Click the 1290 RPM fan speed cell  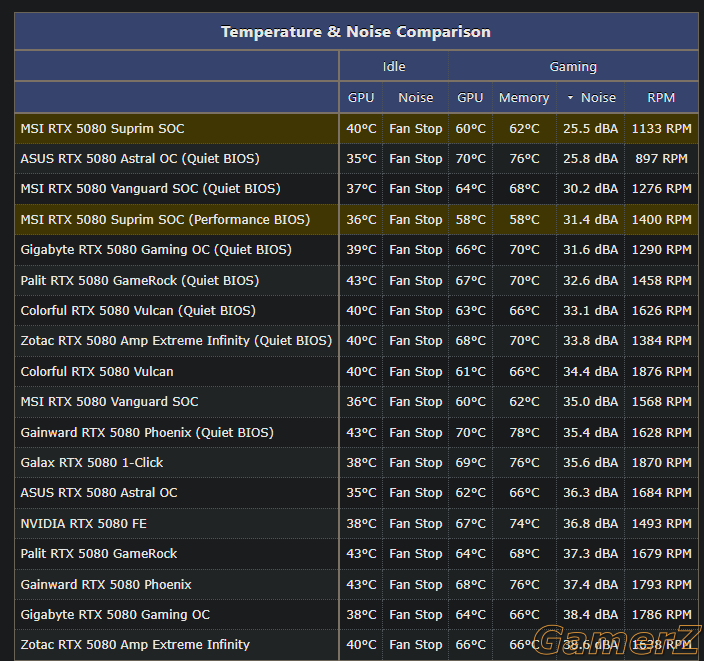pos(661,250)
